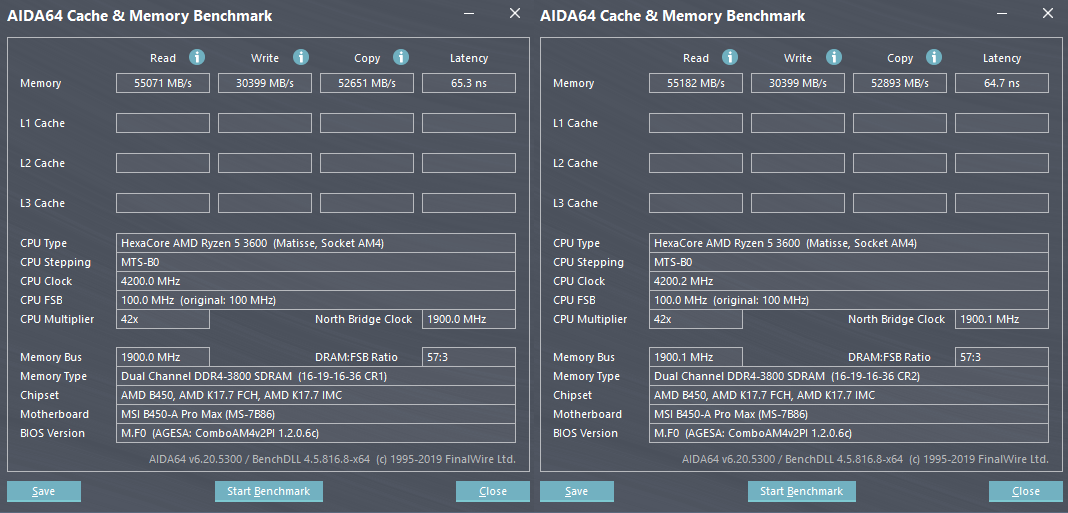
Task: Click the Read info icon in left window
Action: pos(198,58)
